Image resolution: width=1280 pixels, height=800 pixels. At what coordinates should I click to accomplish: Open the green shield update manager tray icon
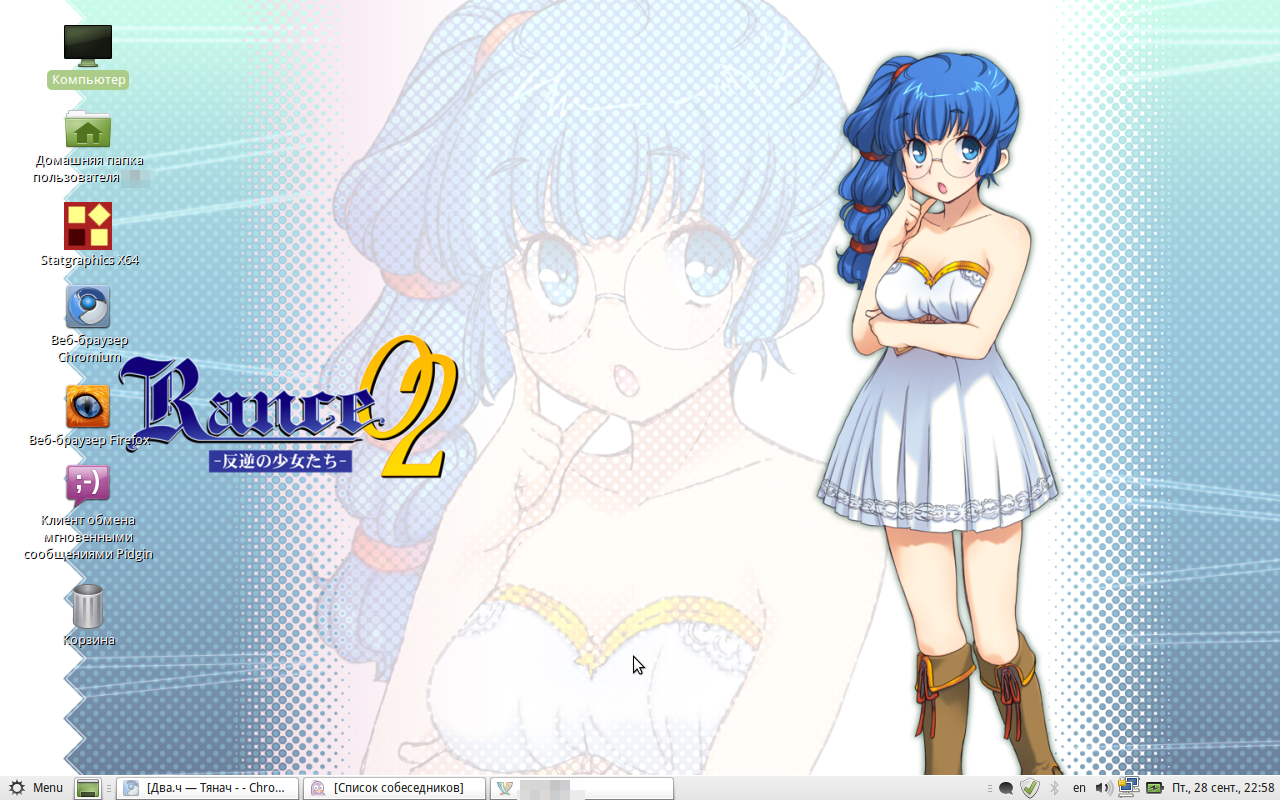pos(1030,788)
